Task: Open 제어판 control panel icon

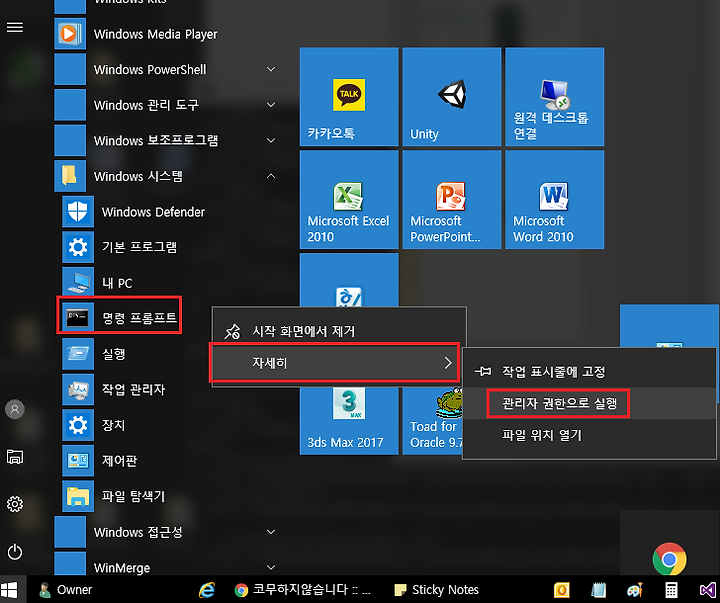Action: pyautogui.click(x=78, y=461)
